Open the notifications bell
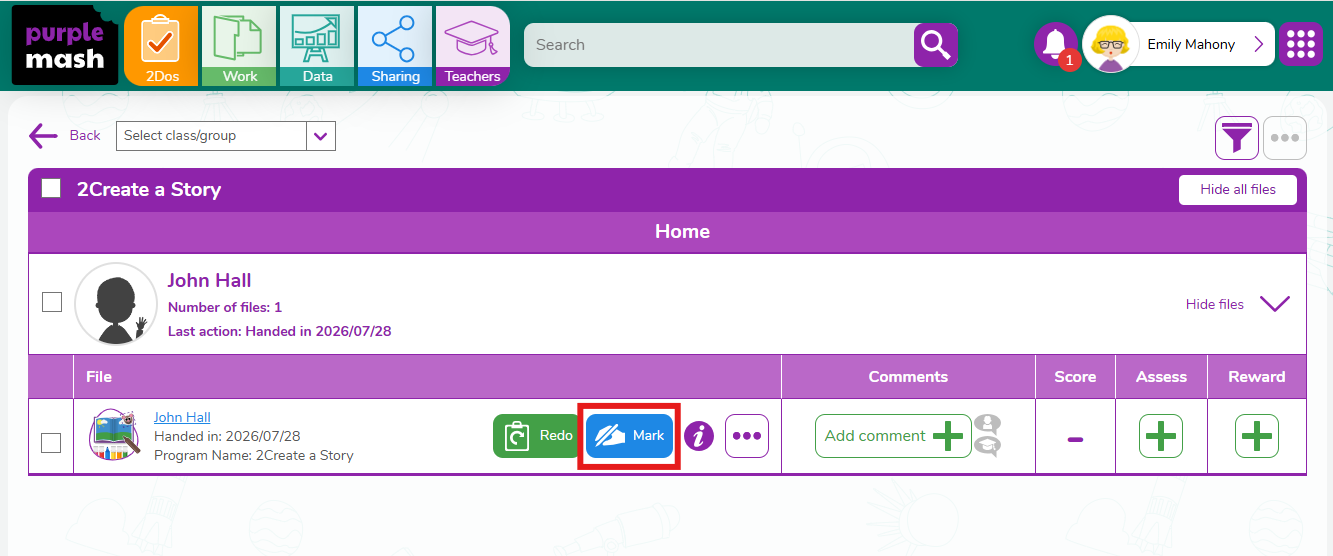This screenshot has height=556, width=1333. (1056, 44)
